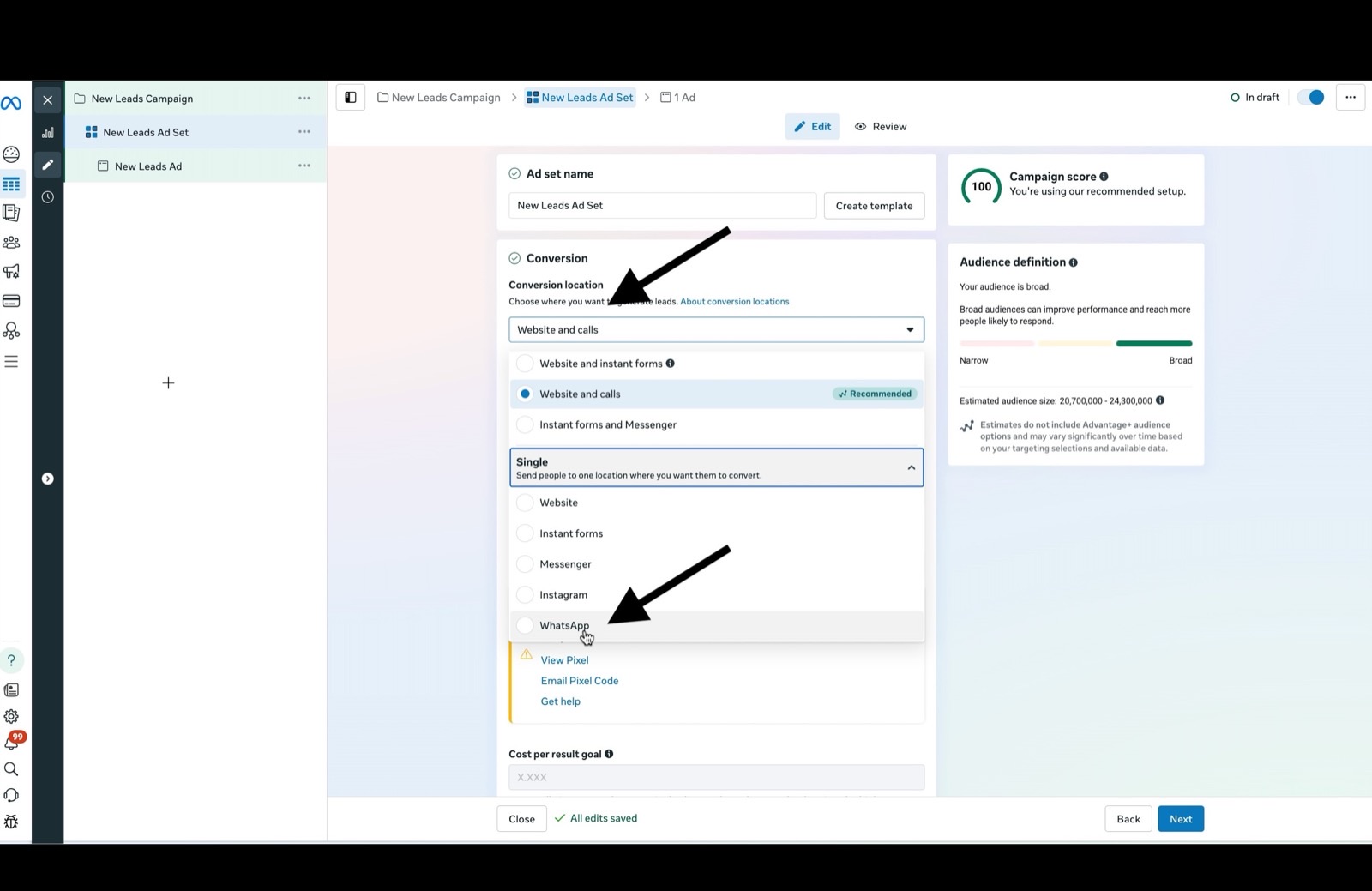Click info icon beside Website and instant forms

coord(671,364)
